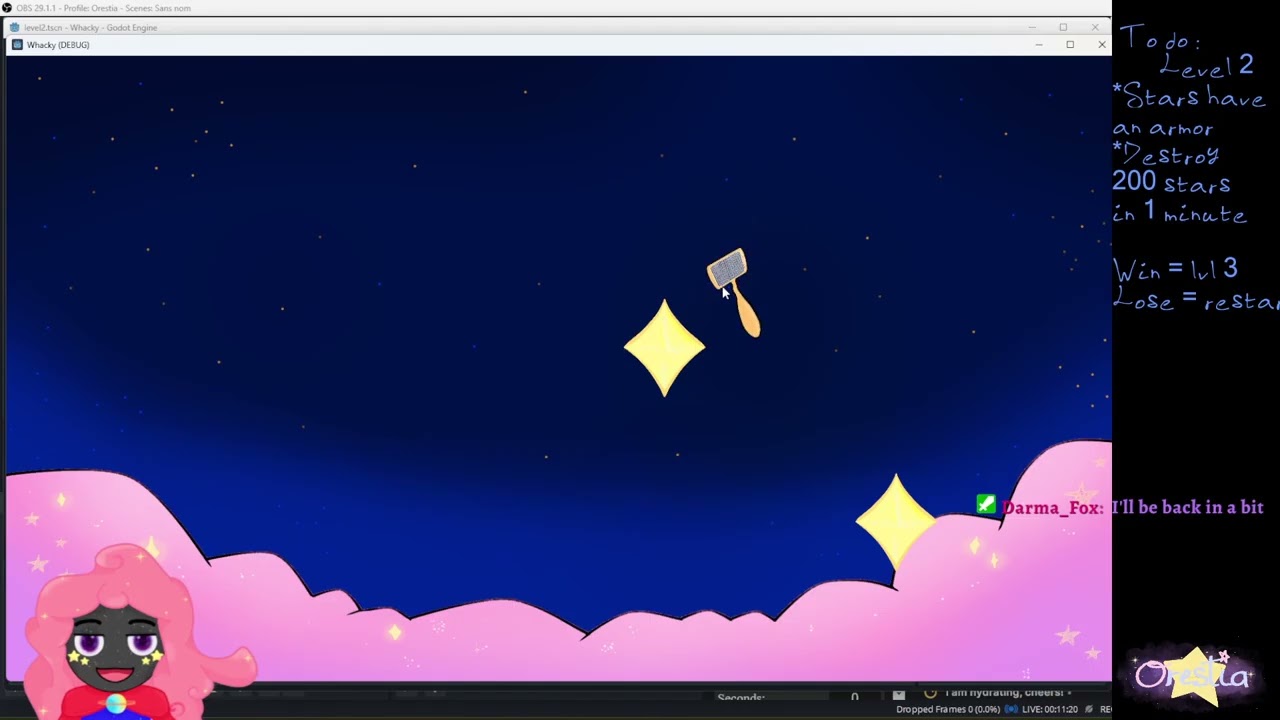Click the 'an armor' note line
Viewport: 1280px width, 720px height.
click(x=1163, y=128)
